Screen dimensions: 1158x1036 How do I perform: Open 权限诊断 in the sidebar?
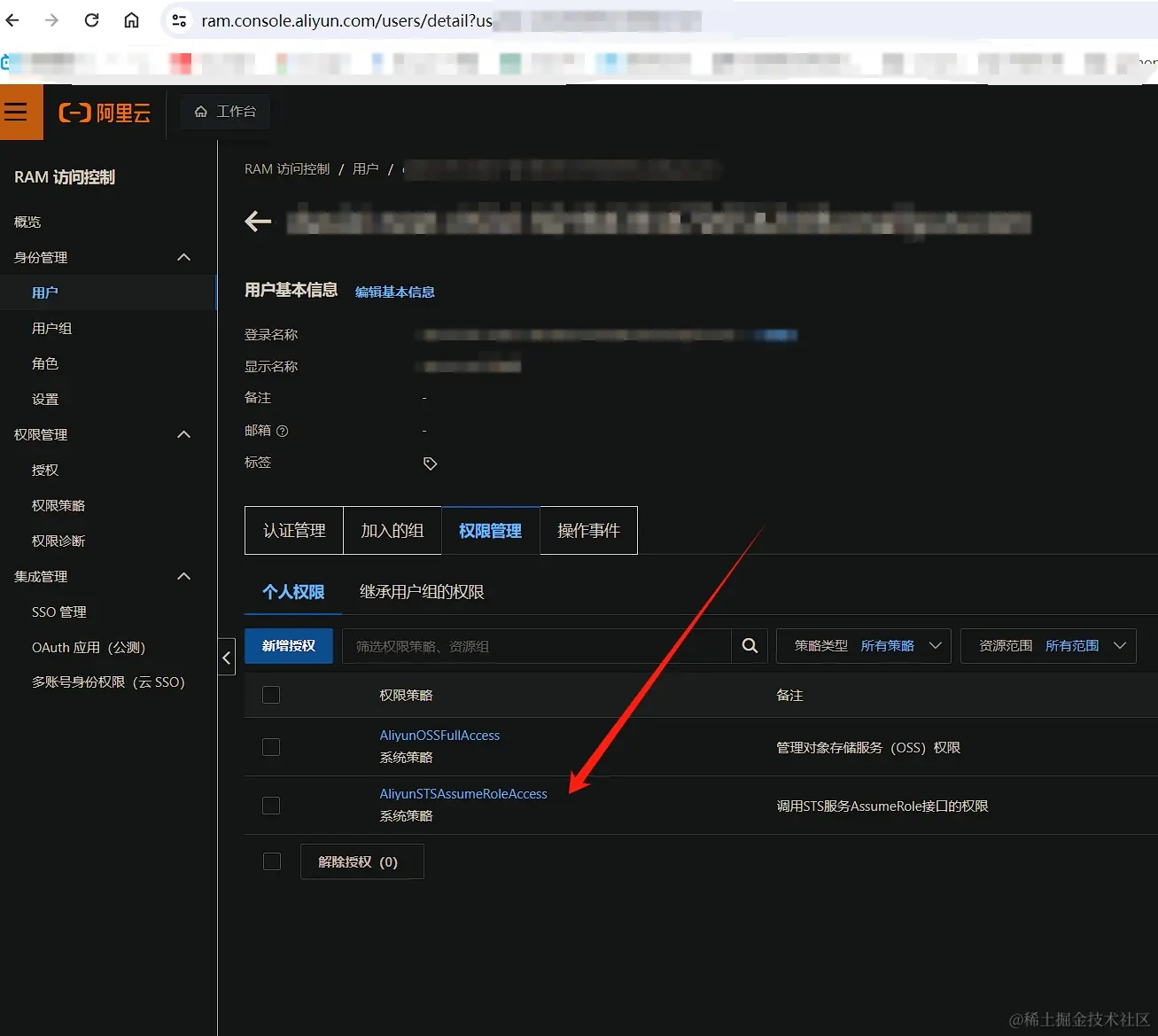(x=58, y=541)
